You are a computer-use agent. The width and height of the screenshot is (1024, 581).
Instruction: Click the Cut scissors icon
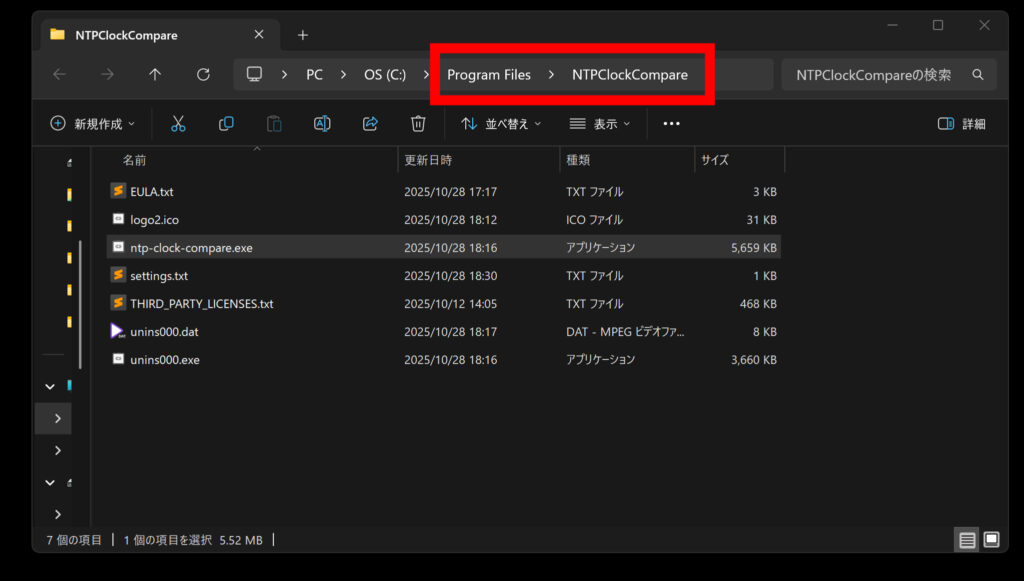[x=178, y=124]
